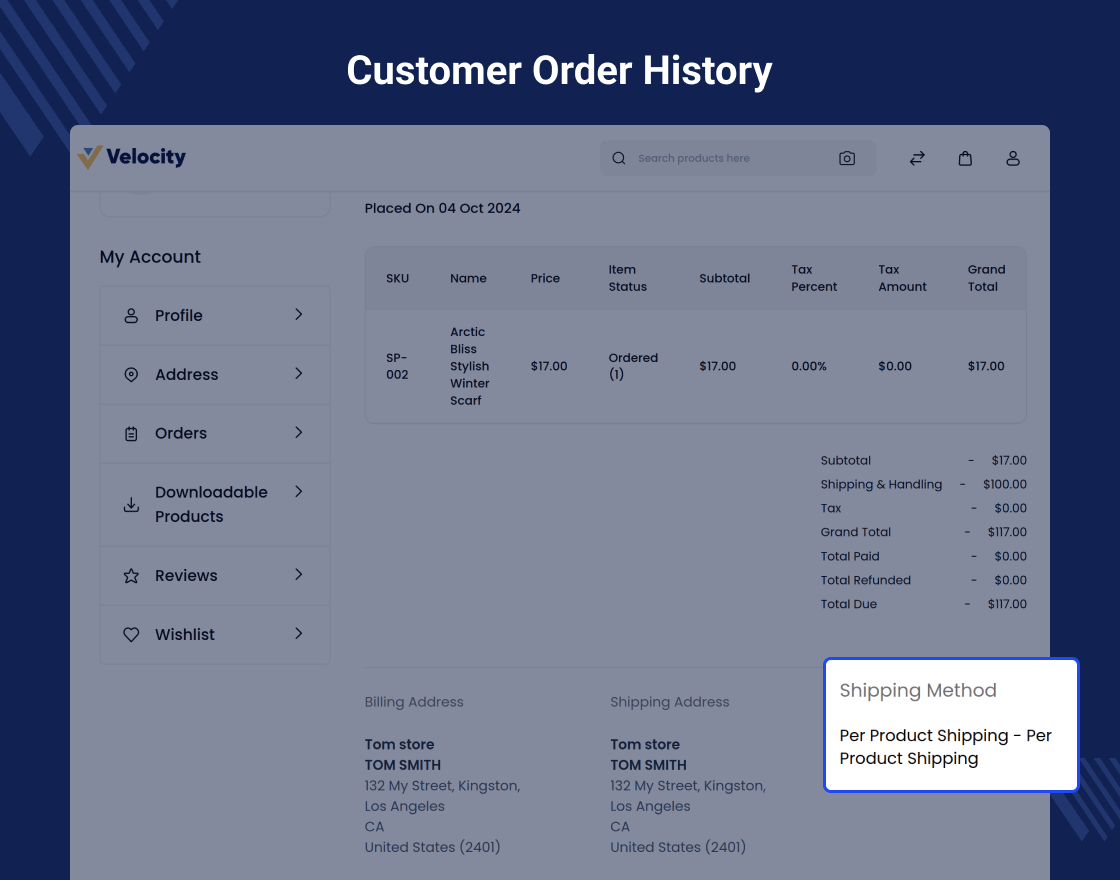Expand the Address chevron arrow
Viewport: 1120px width, 880px height.
pos(299,374)
